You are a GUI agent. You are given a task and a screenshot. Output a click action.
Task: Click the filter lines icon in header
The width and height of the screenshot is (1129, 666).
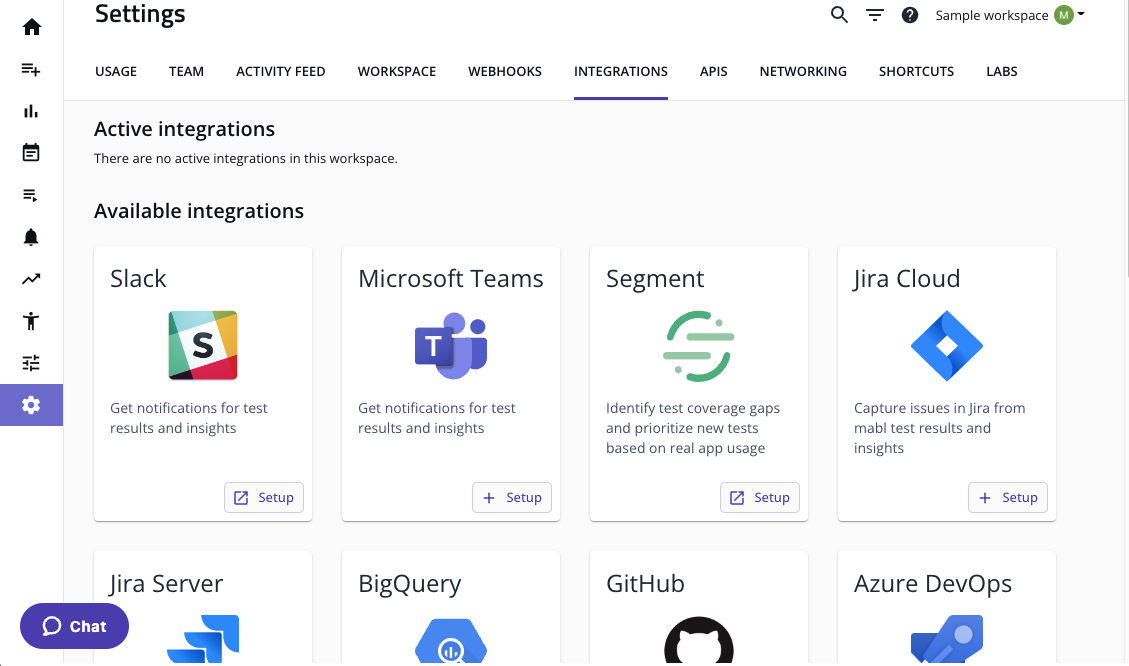pyautogui.click(x=875, y=15)
